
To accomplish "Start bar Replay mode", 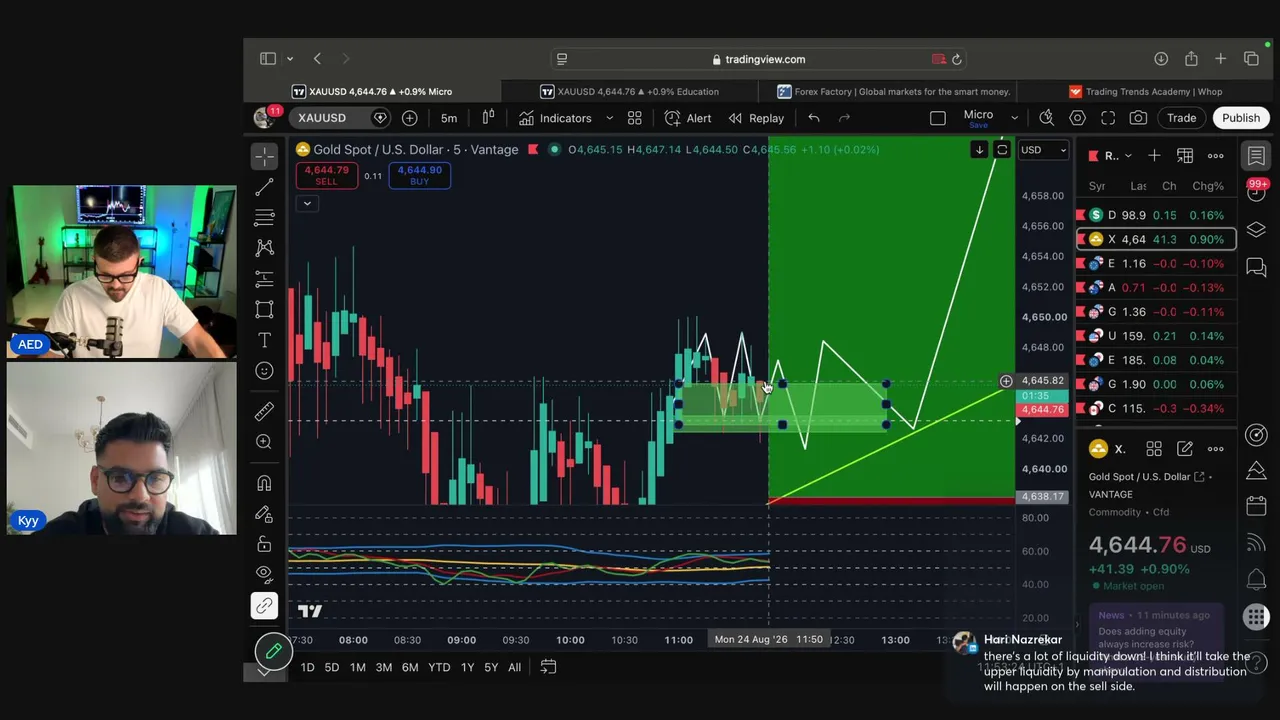I will tap(756, 118).
